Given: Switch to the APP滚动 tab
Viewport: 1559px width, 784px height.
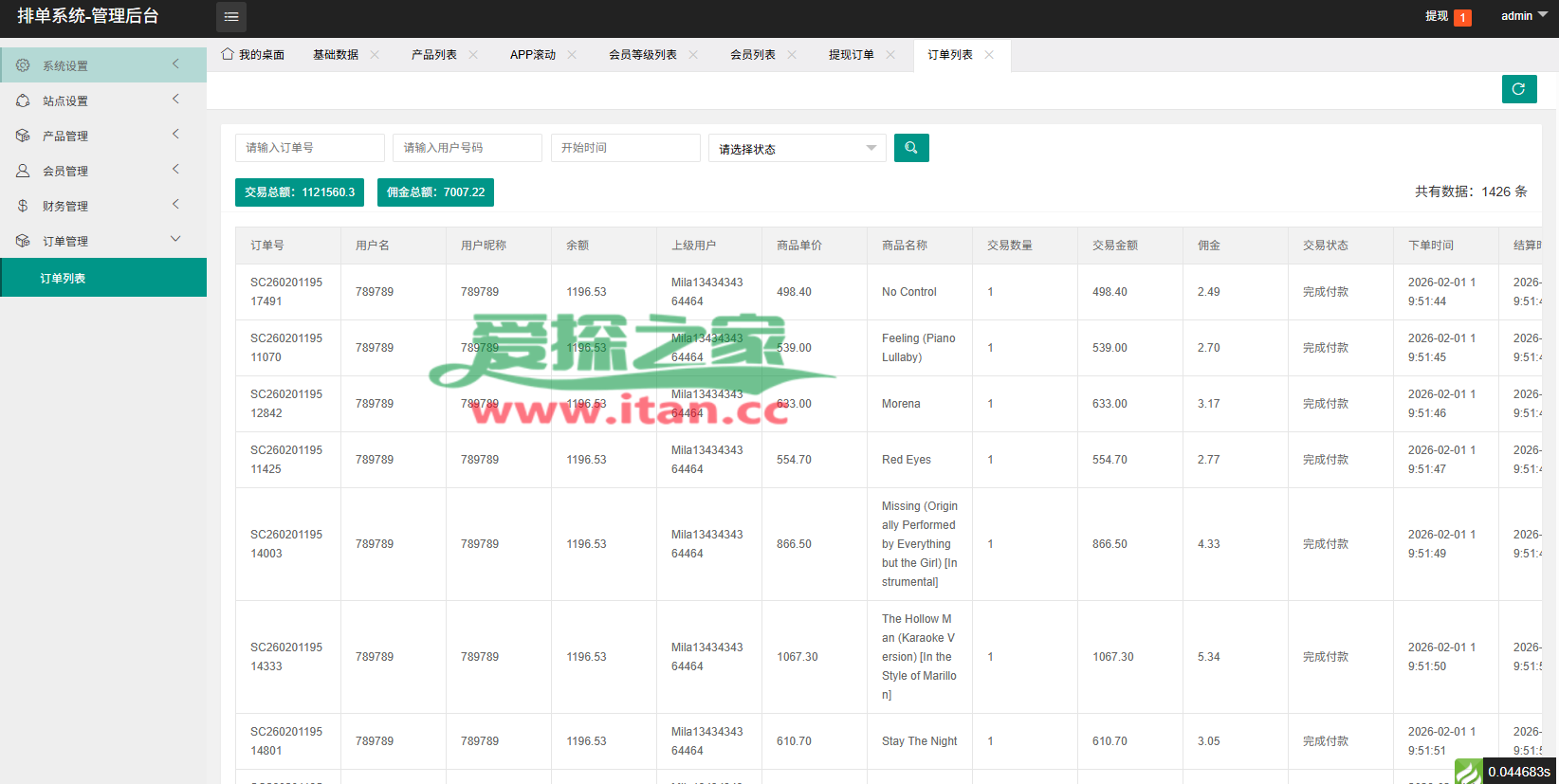Looking at the screenshot, I should [533, 55].
